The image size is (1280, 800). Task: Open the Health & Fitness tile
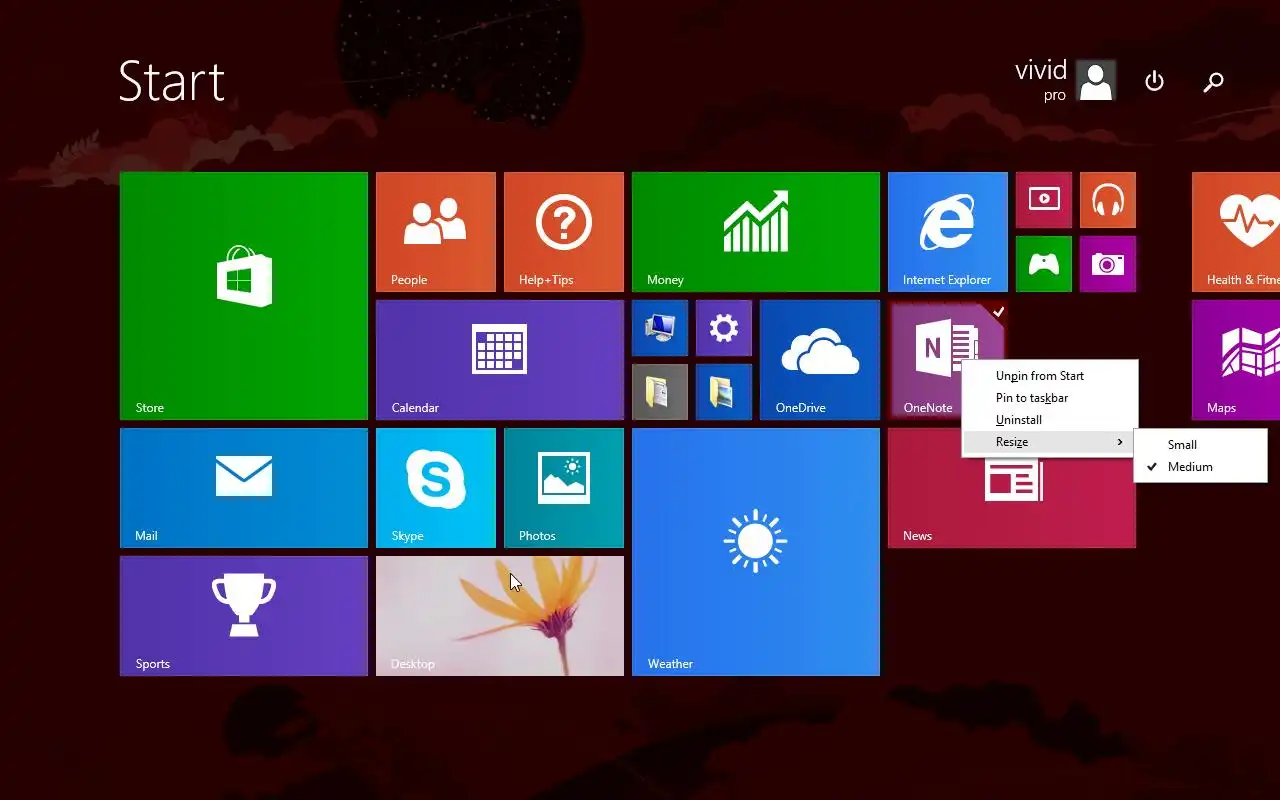[1236, 232]
